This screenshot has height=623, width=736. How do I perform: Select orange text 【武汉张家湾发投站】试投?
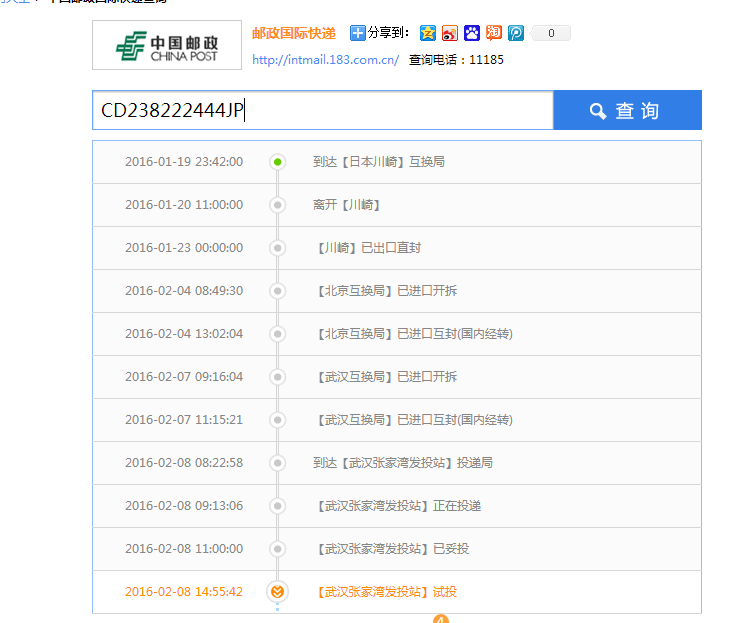(x=385, y=592)
